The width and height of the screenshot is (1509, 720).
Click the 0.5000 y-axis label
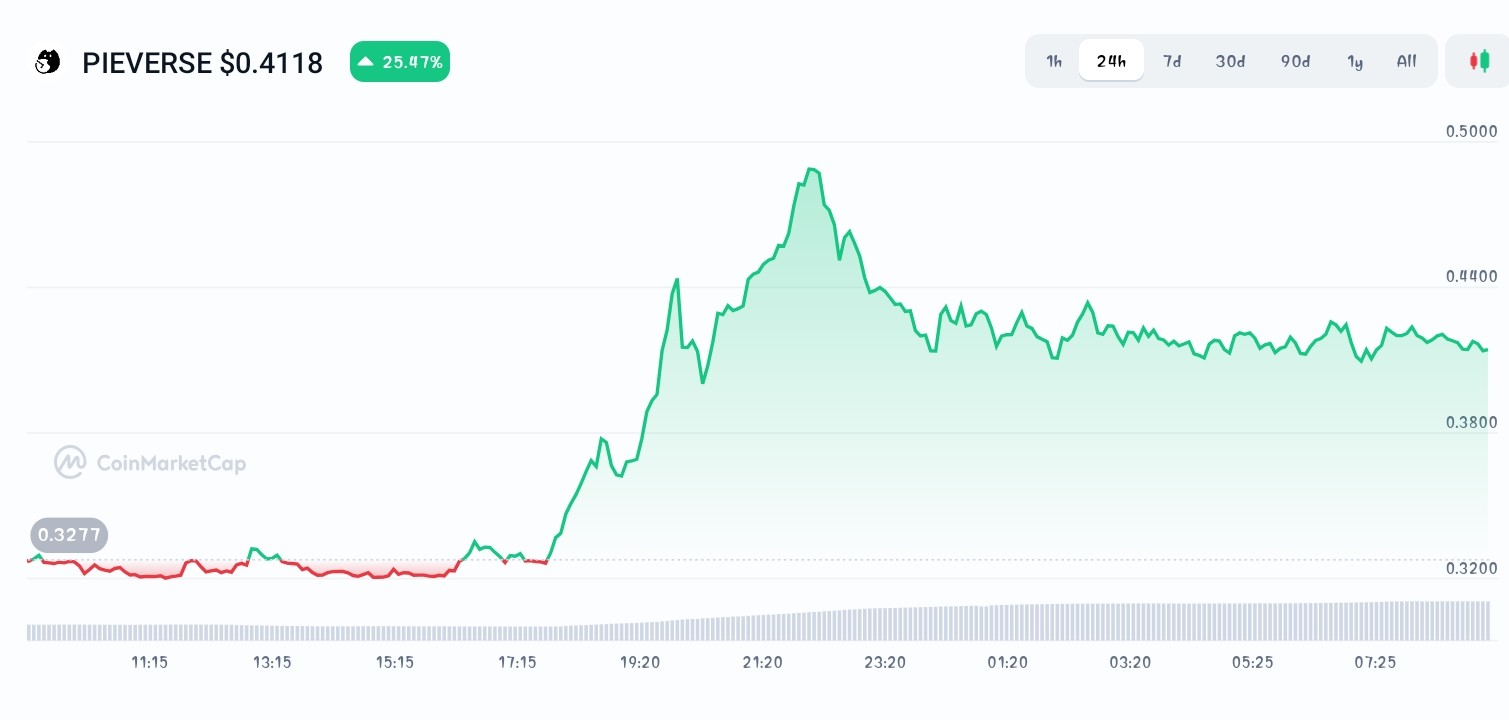coord(1471,131)
